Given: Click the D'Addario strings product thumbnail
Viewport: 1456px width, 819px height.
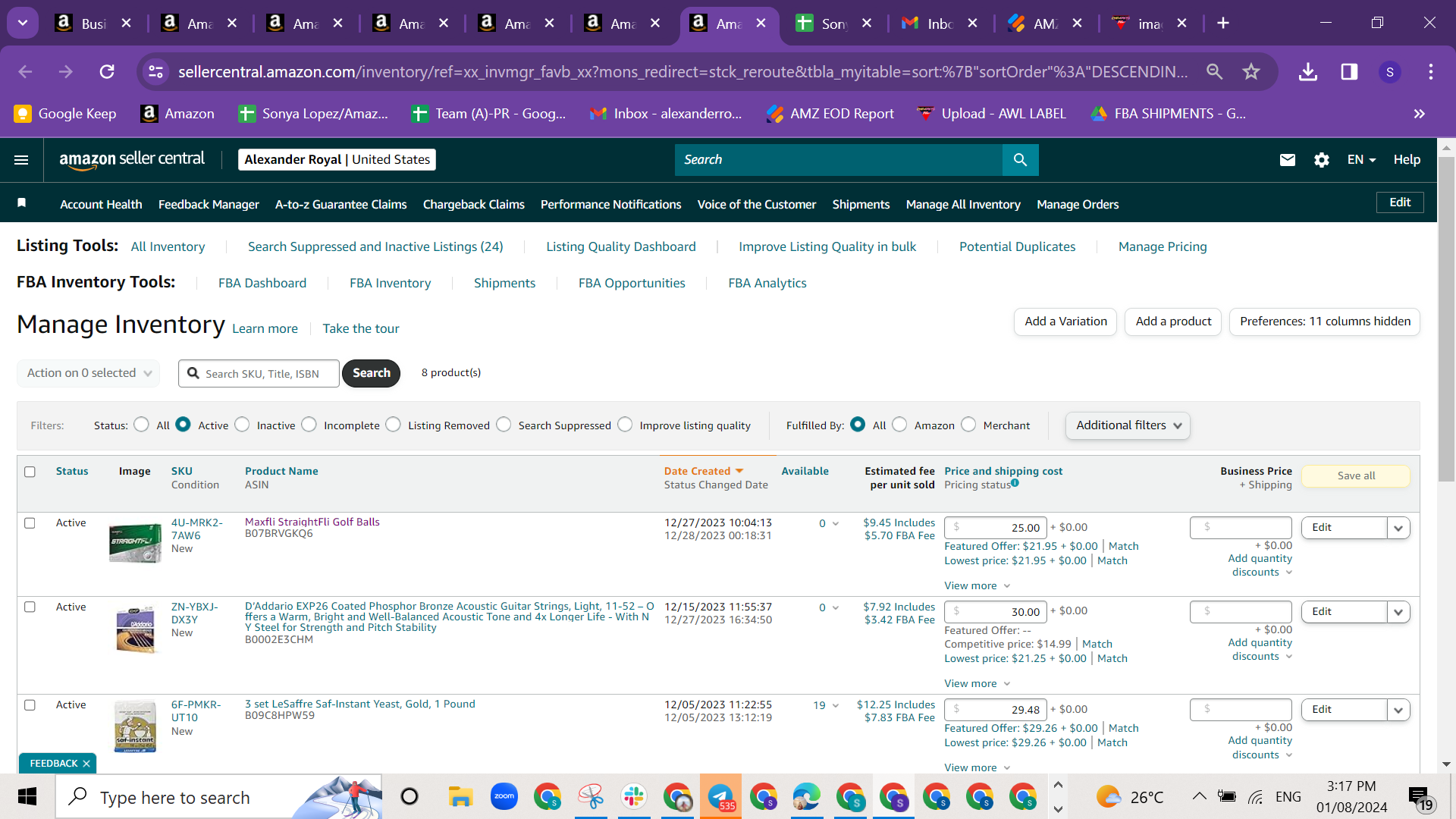Looking at the screenshot, I should pyautogui.click(x=135, y=629).
